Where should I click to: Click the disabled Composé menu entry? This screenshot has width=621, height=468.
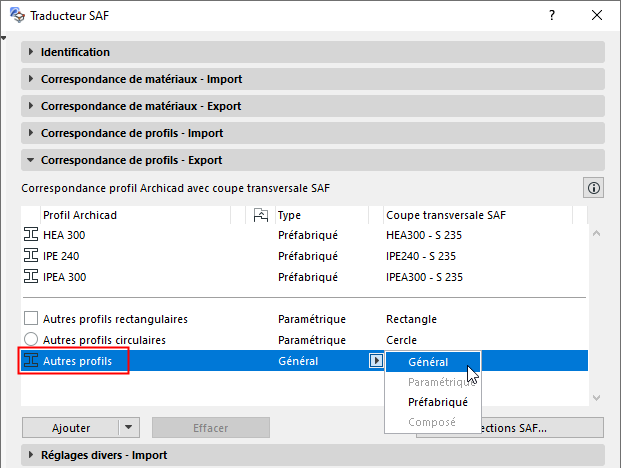pyautogui.click(x=433, y=422)
